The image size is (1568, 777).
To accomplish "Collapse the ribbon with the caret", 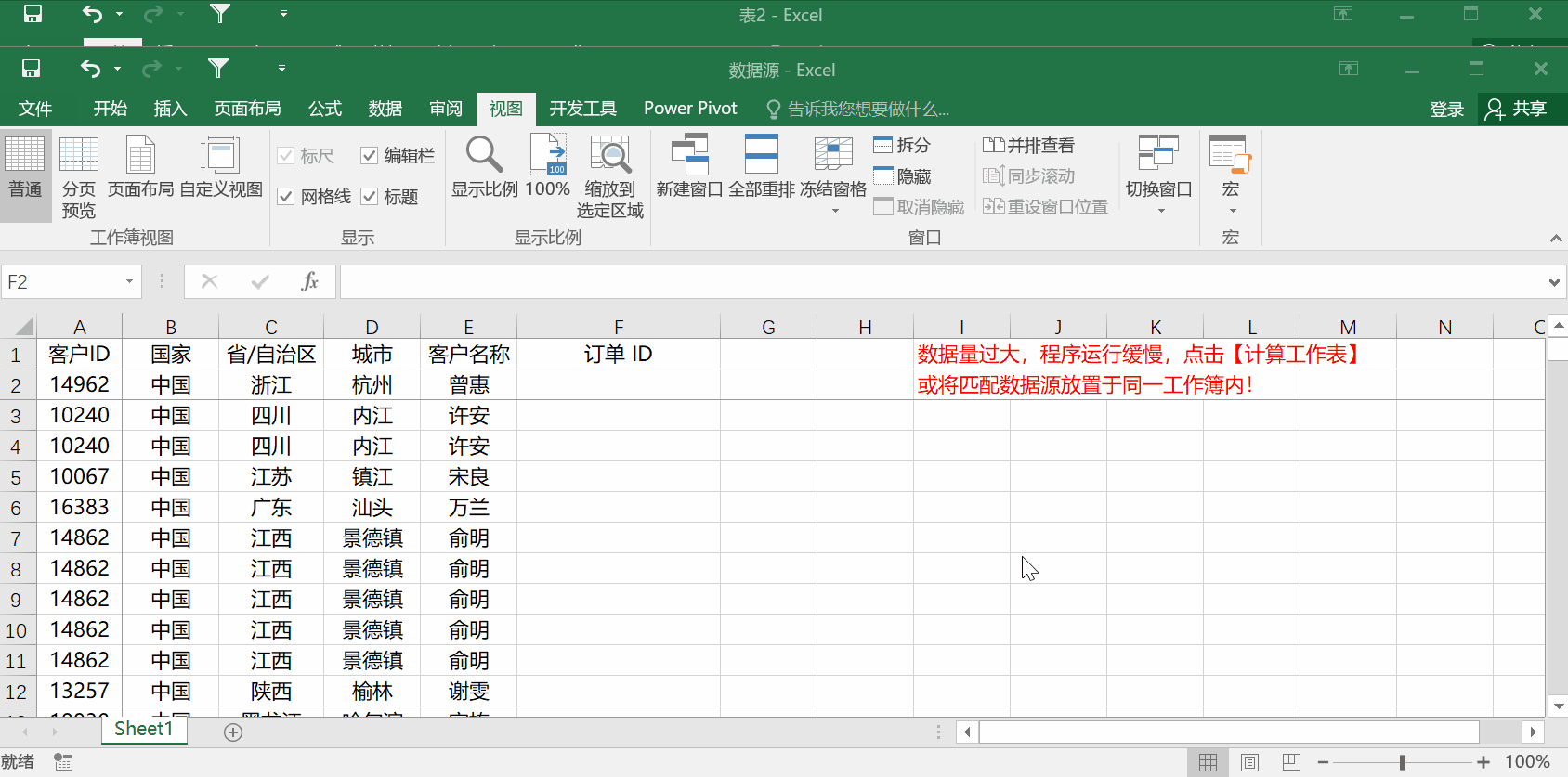I will (1556, 239).
